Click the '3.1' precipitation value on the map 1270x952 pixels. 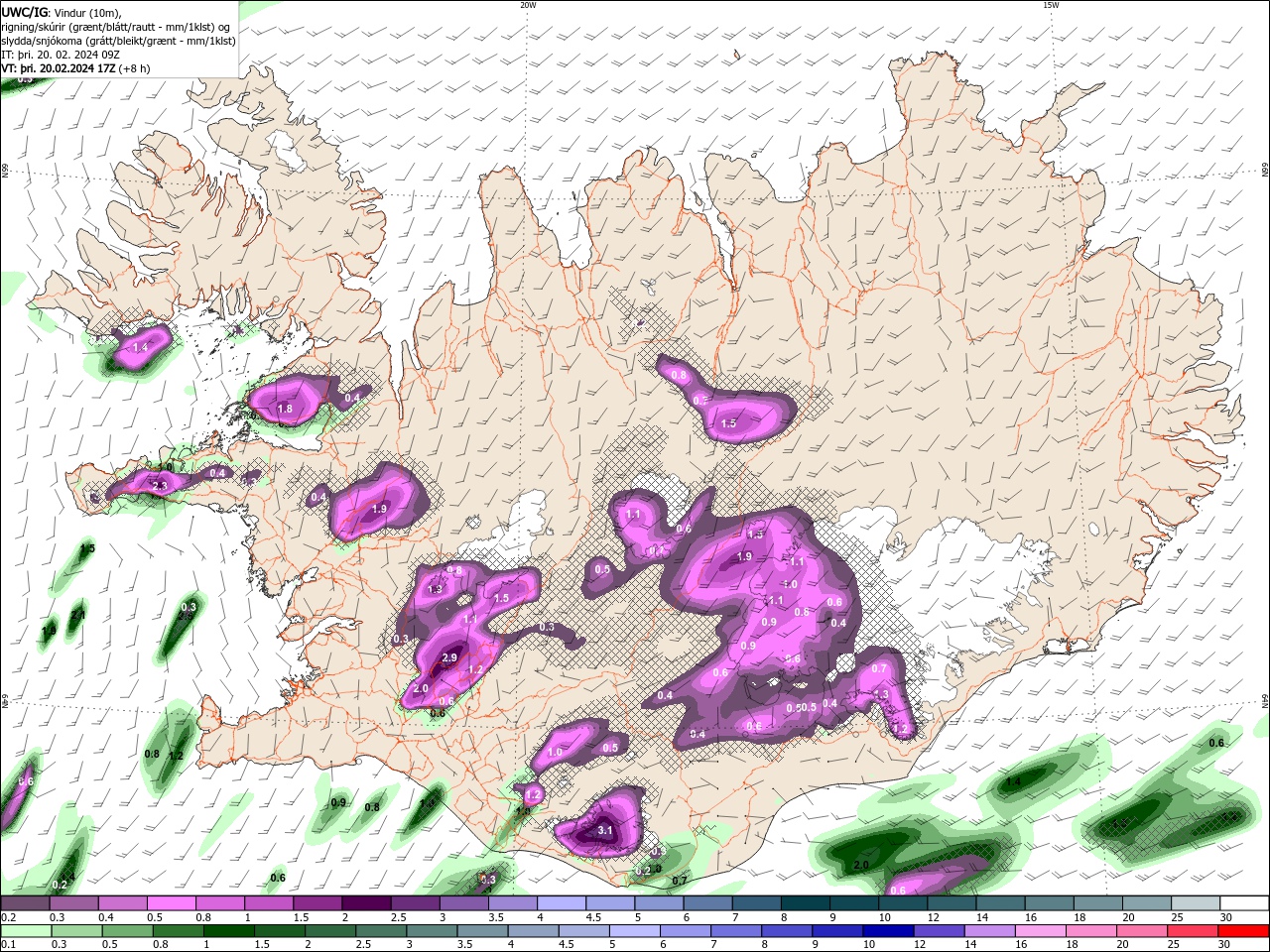click(x=605, y=831)
